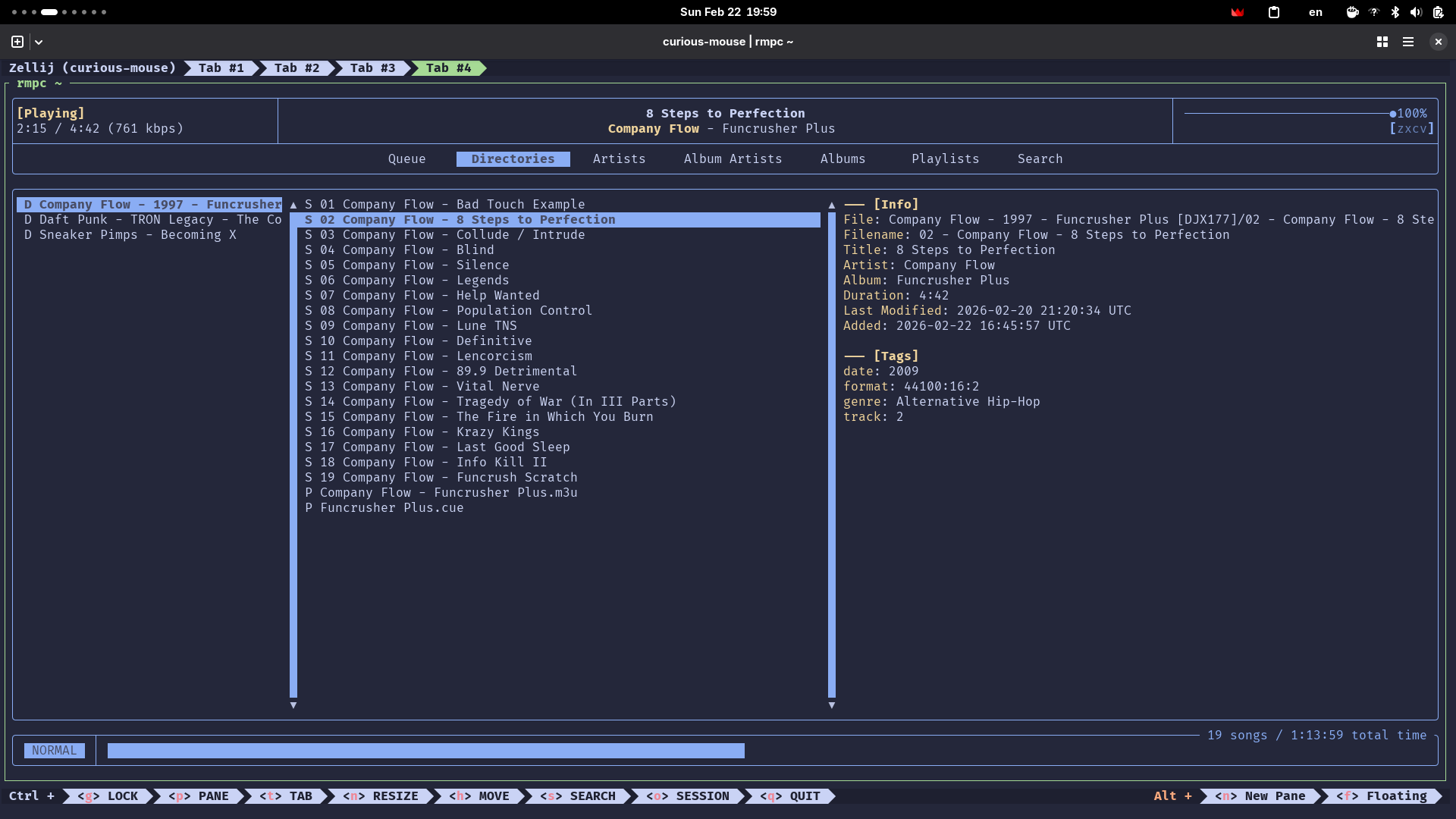Open the en keyboard language selector
Viewport: 1456px width, 819px height.
pos(1315,12)
